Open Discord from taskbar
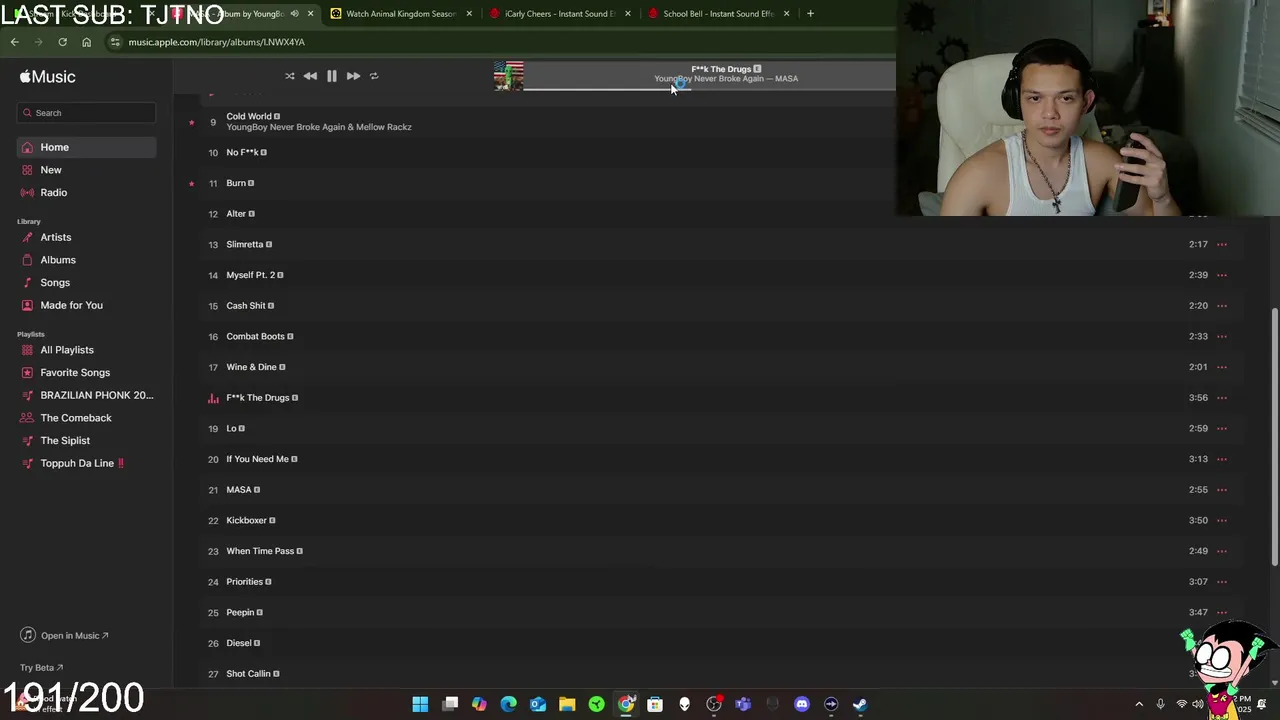1280x720 pixels. click(801, 704)
